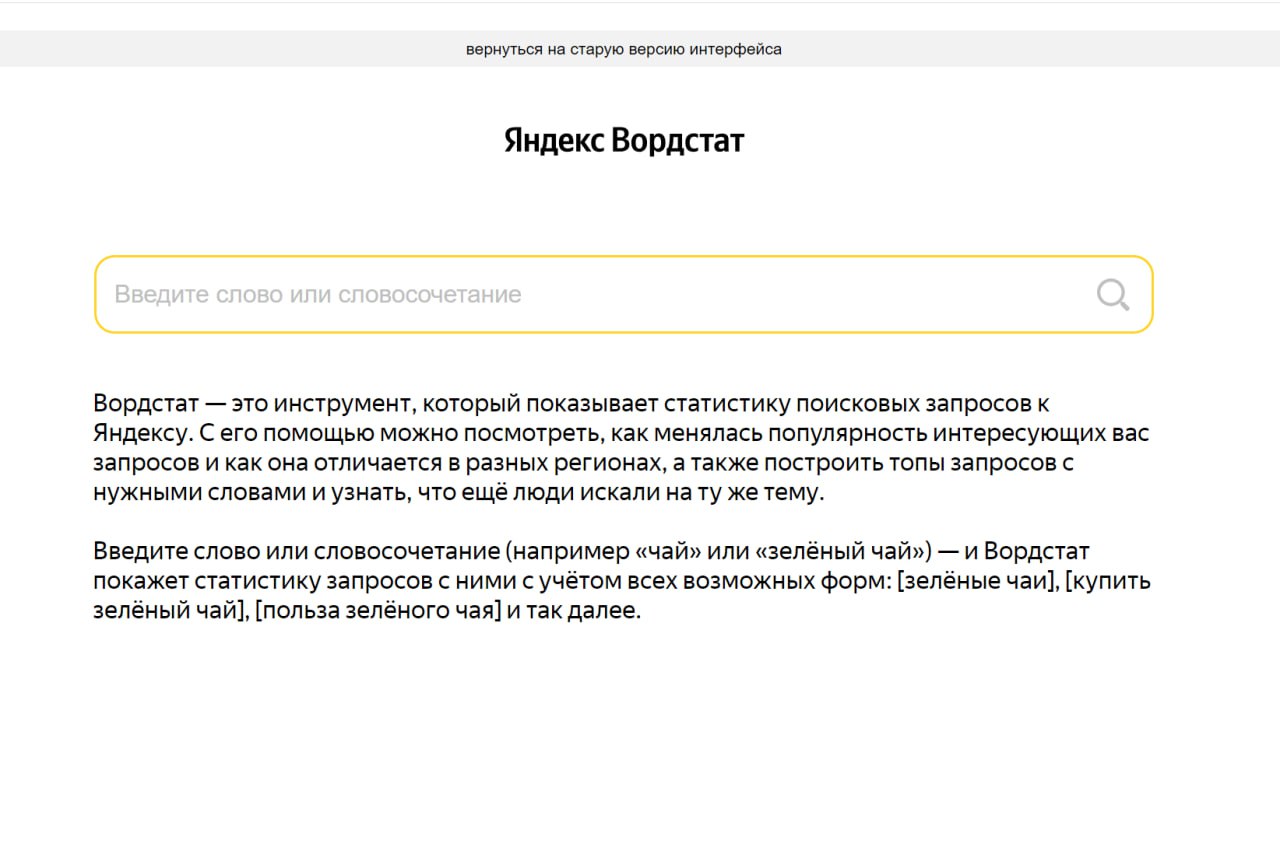Click the paragraph beginning 'Введите слово или словосочетание (например'
1280x868 pixels.
click(622, 581)
